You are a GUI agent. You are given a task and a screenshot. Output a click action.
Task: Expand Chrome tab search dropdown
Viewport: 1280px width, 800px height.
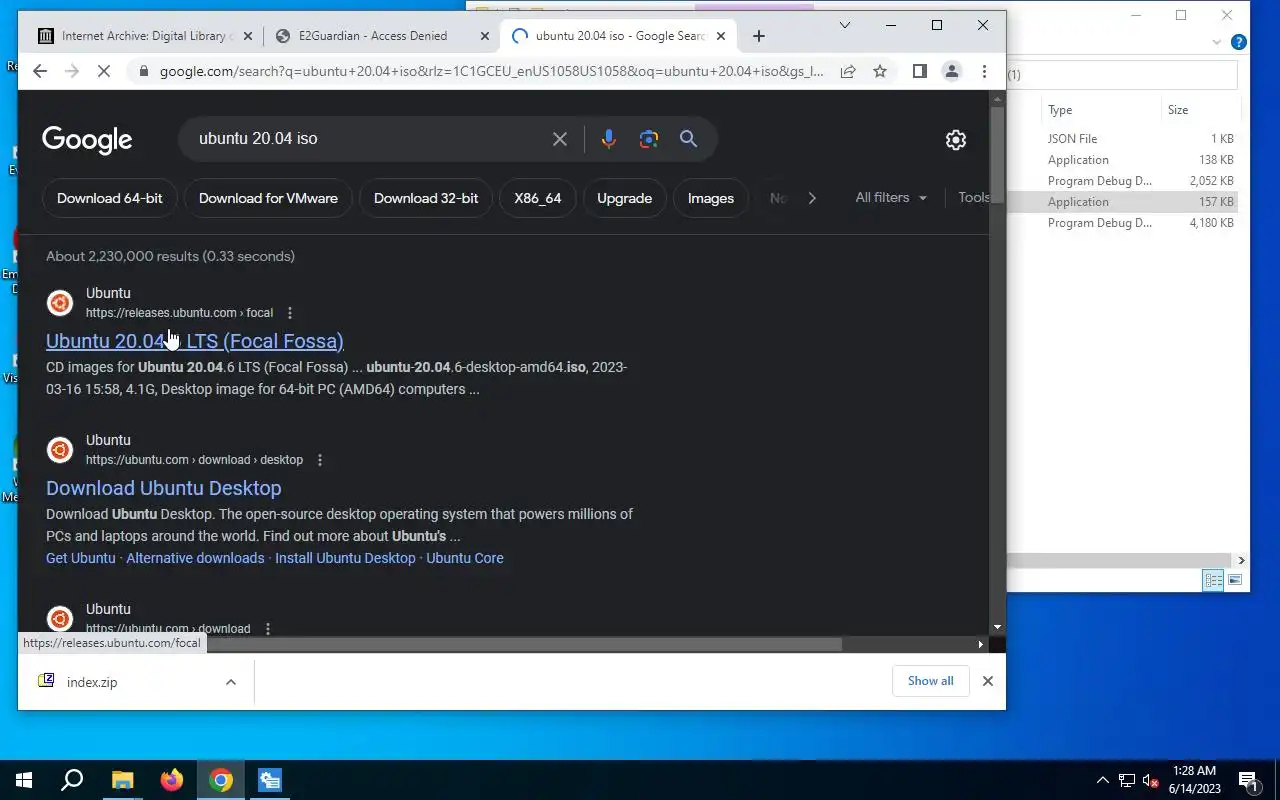tap(845, 25)
